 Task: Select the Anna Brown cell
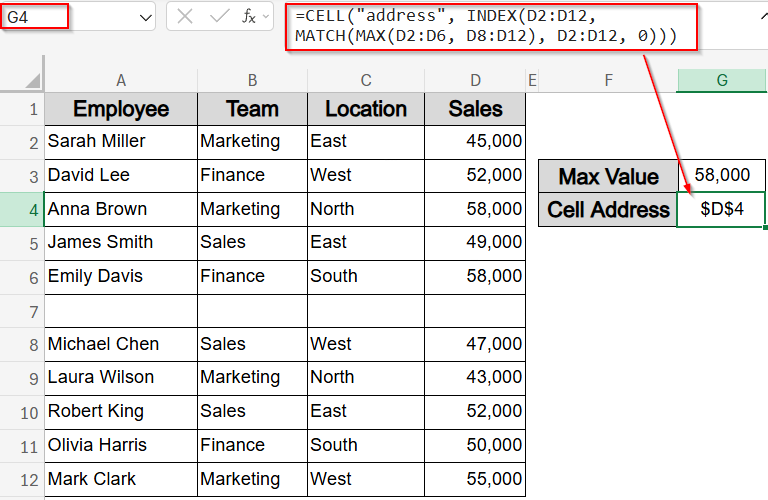click(x=121, y=210)
